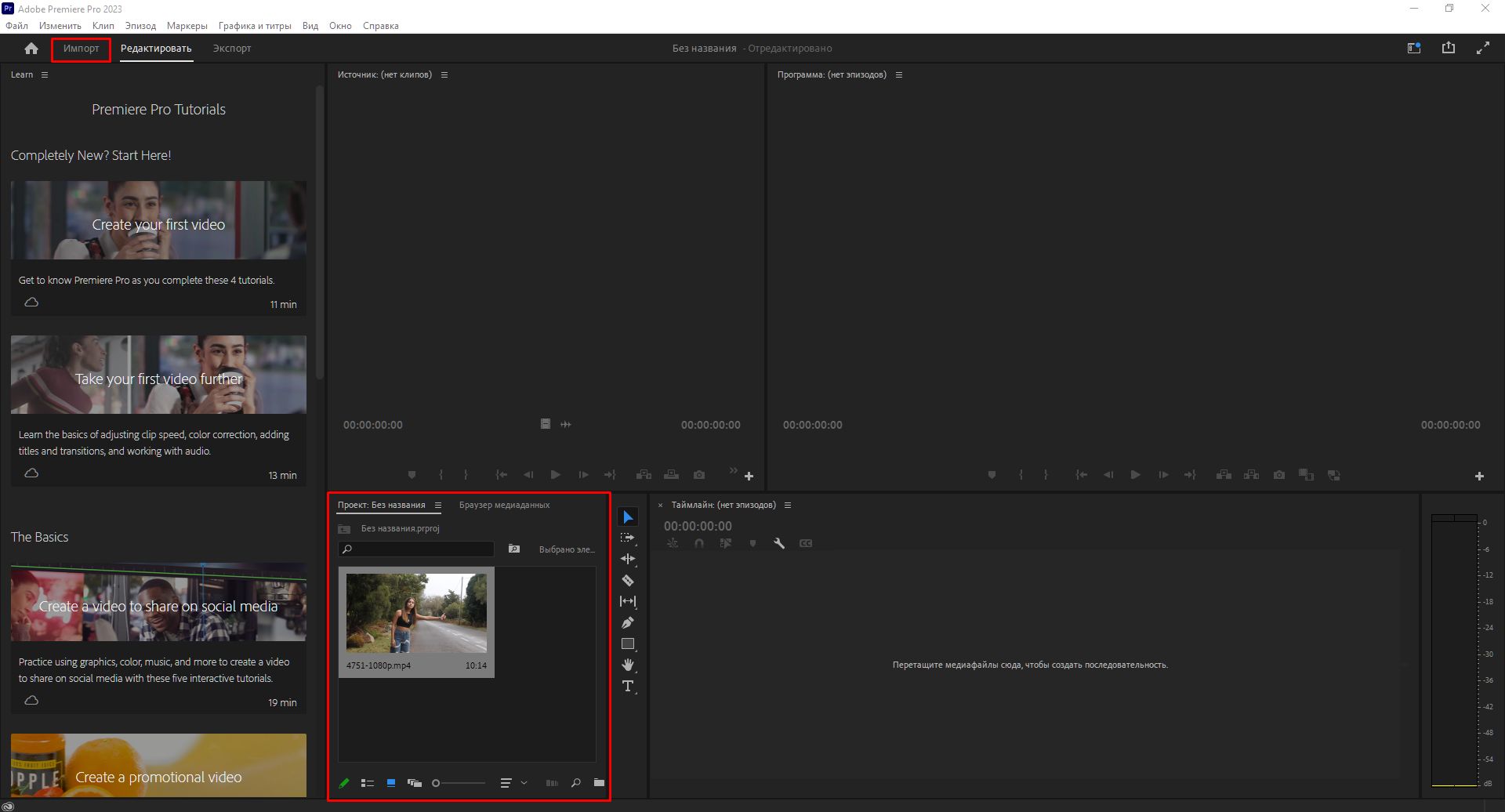
Task: Click the New Bin folder icon
Action: (x=599, y=782)
